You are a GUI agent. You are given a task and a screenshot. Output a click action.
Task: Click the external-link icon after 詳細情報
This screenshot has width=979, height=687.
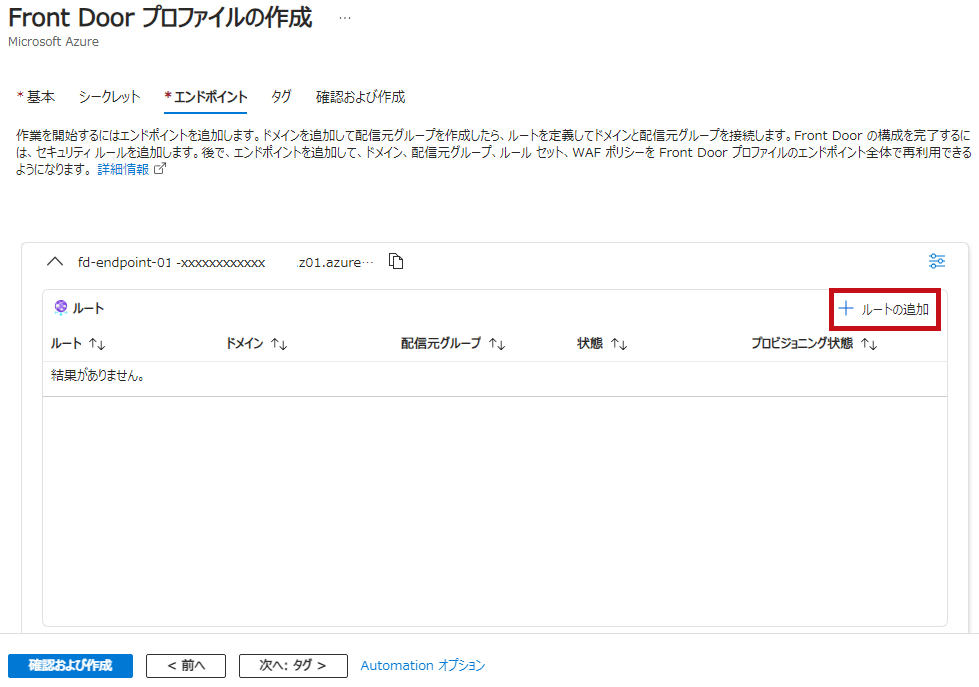[160, 169]
